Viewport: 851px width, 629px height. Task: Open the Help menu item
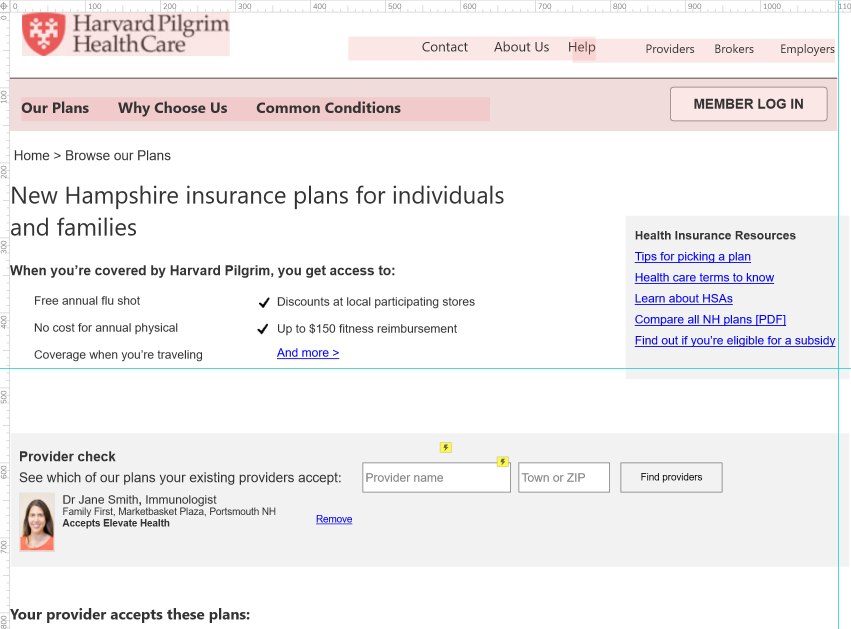[581, 48]
